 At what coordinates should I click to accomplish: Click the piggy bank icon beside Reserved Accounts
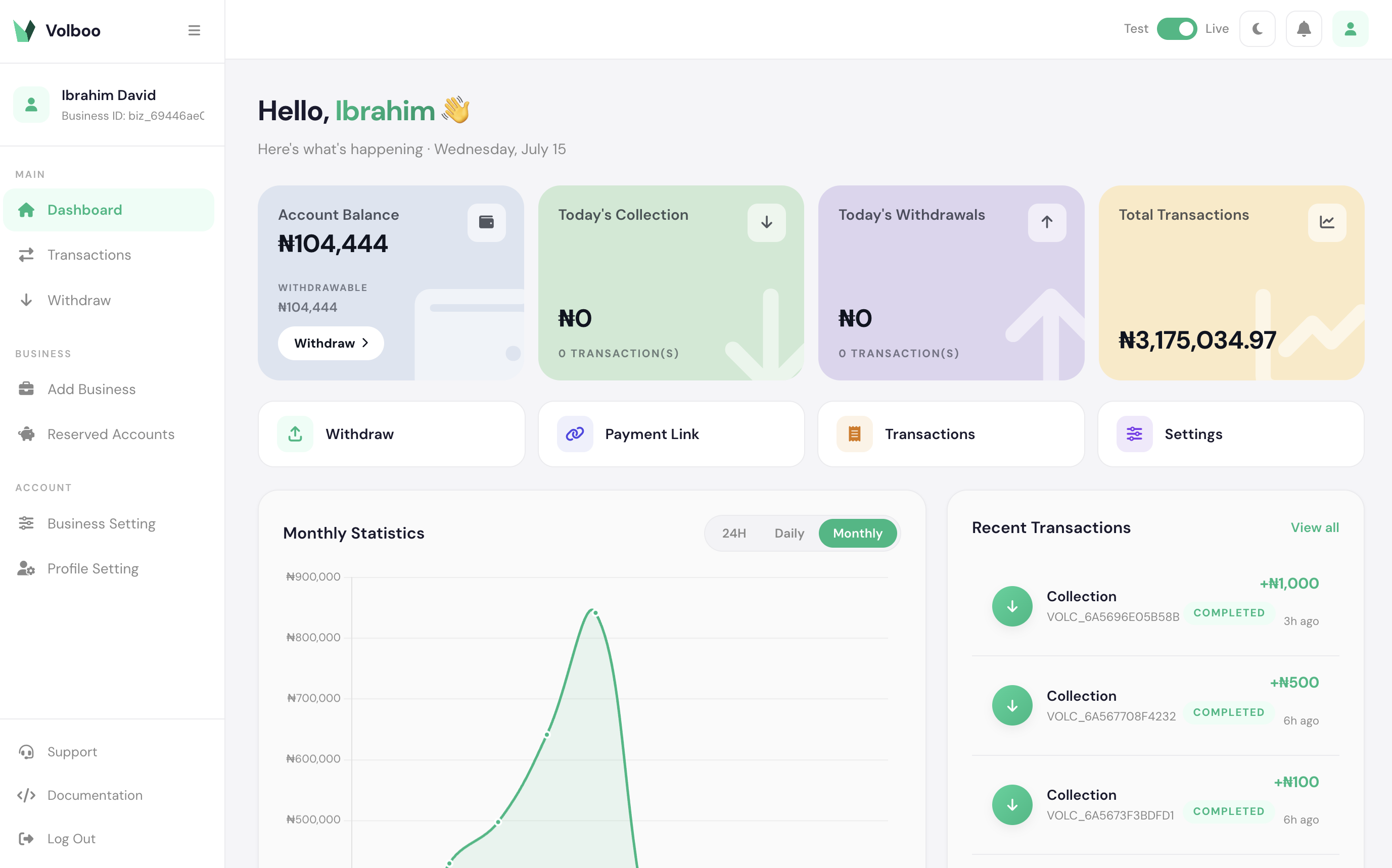pos(26,434)
